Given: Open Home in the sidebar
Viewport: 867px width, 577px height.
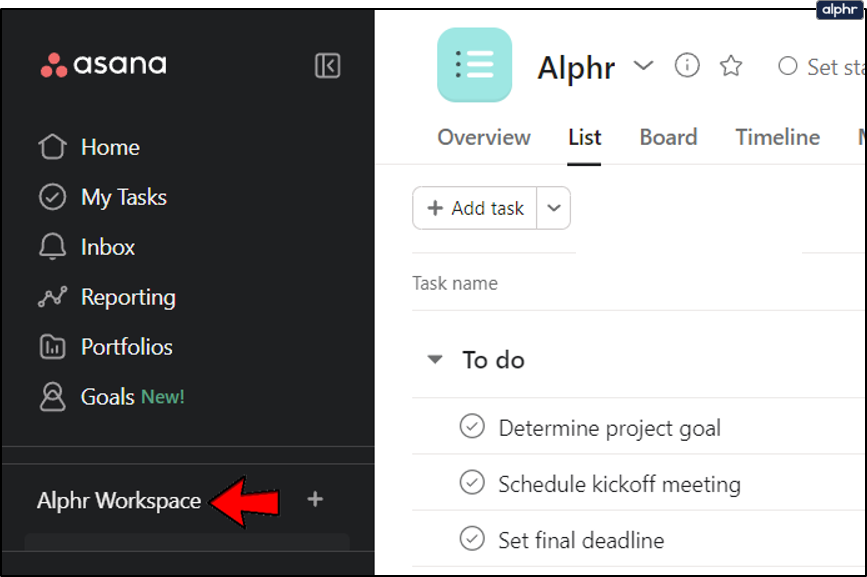Looking at the screenshot, I should (x=109, y=147).
